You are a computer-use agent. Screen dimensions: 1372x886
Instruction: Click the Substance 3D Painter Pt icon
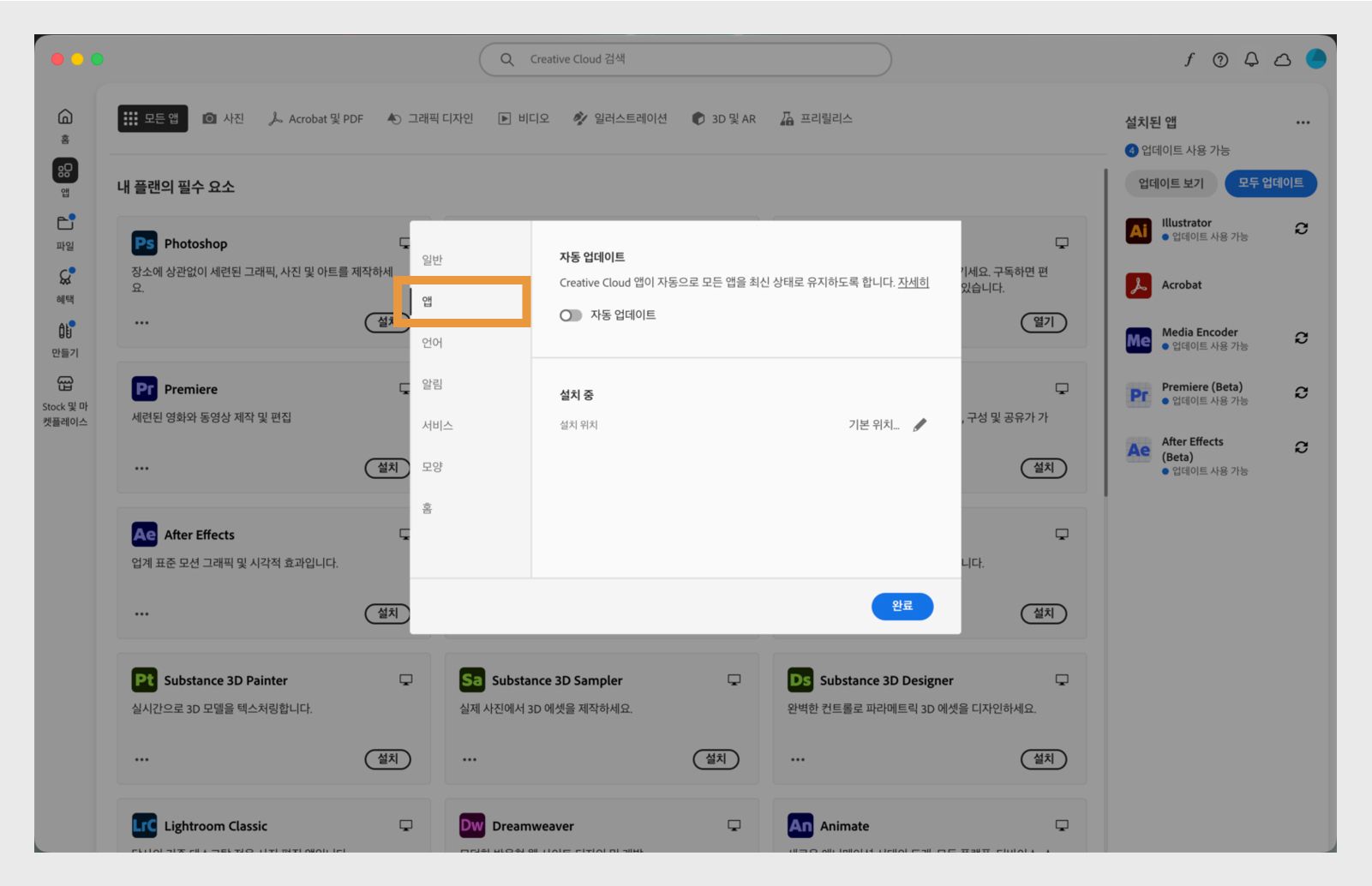[144, 680]
